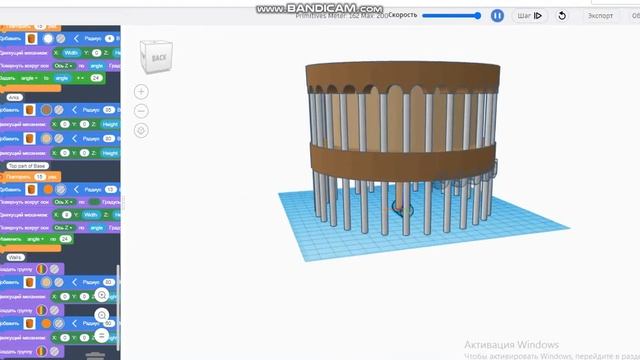Toggle hole mode in first Создать группу block under Walls
The width and height of the screenshot is (640, 360).
click(x=54, y=269)
